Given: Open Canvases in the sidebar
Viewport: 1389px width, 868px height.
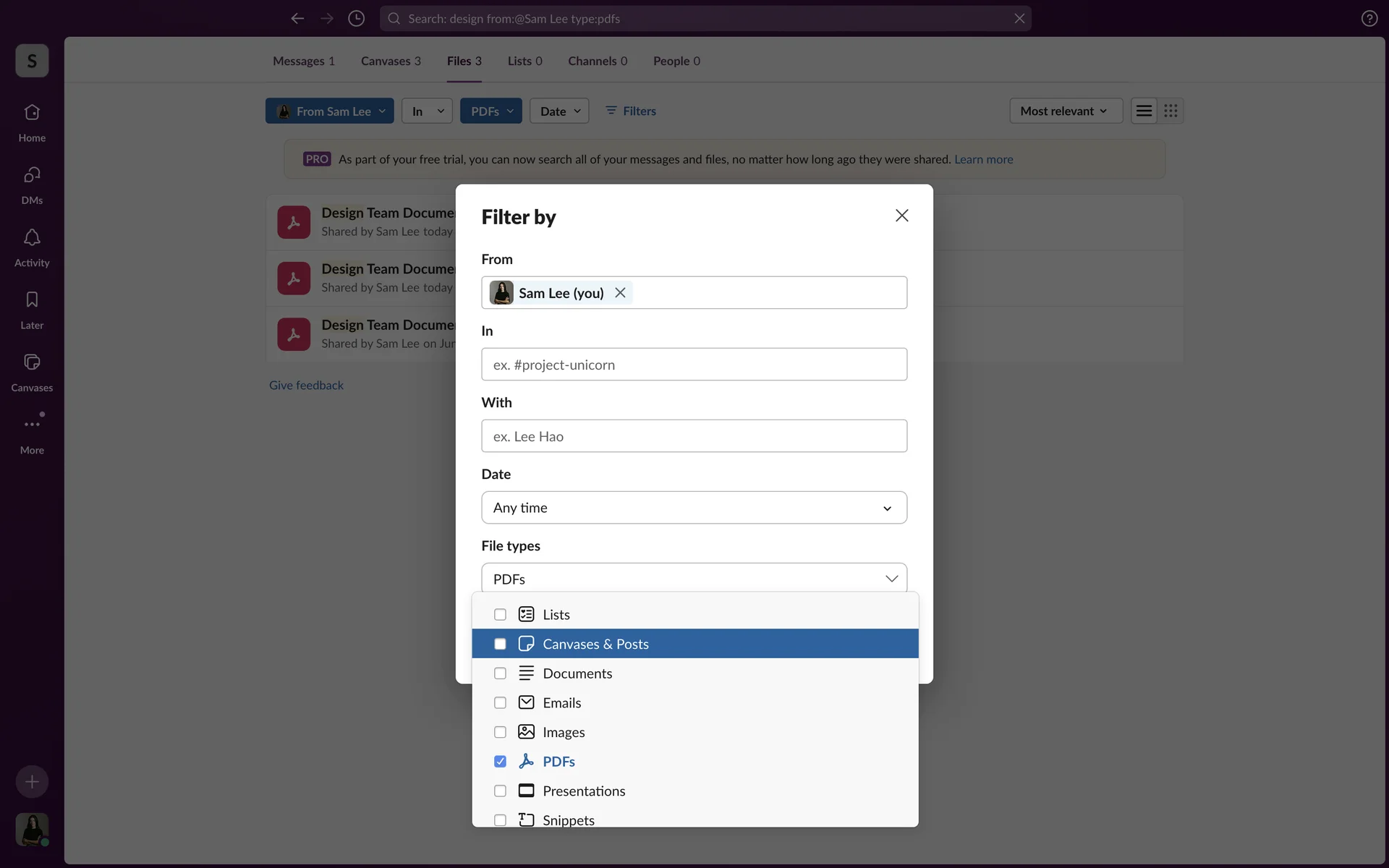Looking at the screenshot, I should pos(32,363).
